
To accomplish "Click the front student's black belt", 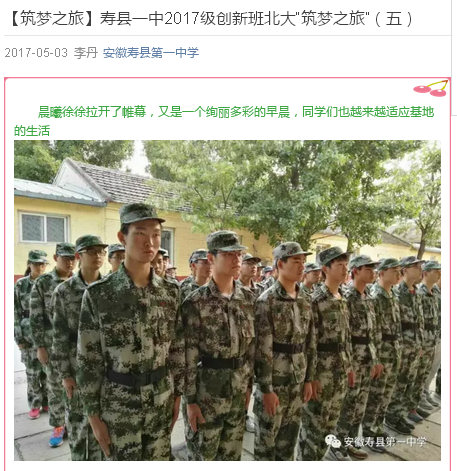I will (136, 378).
